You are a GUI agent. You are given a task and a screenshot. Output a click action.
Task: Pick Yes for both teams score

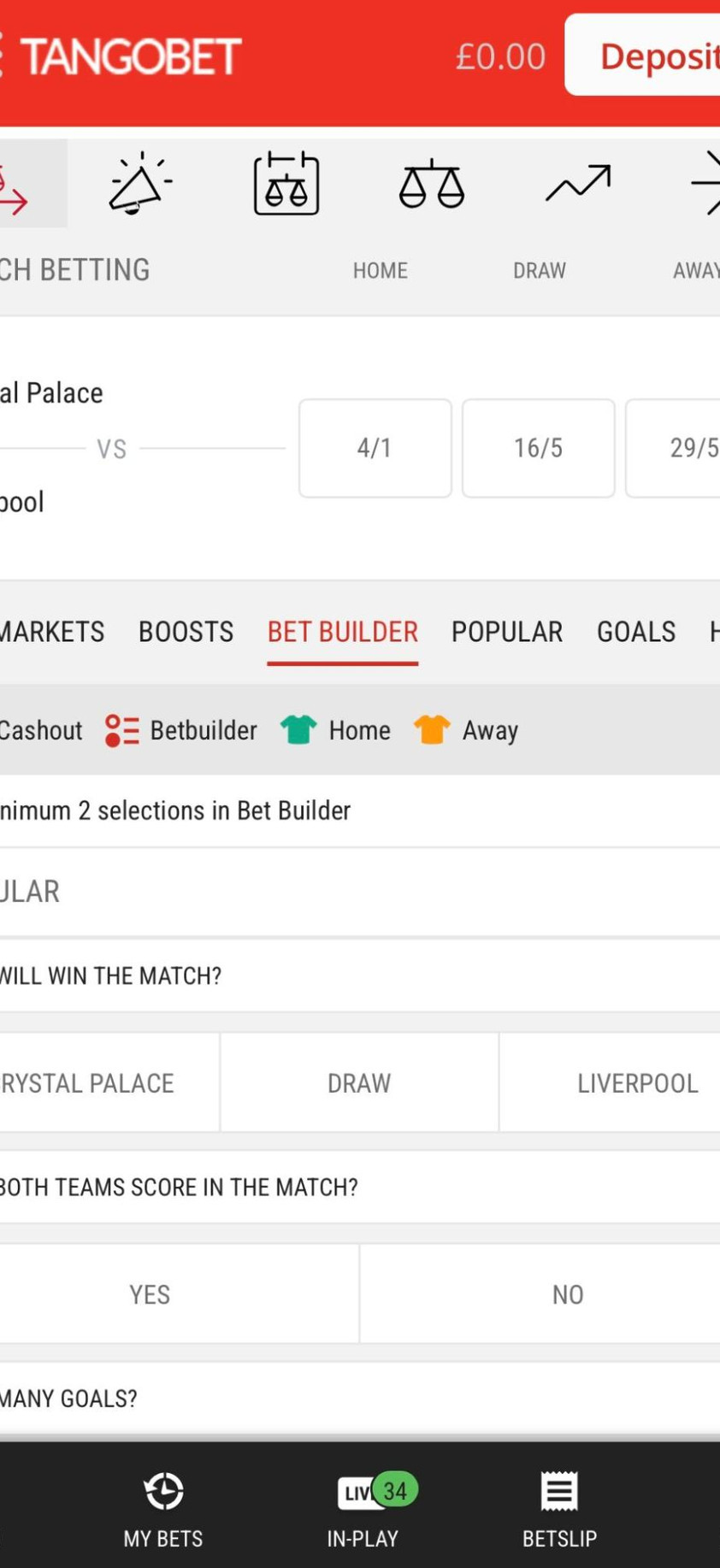(150, 1294)
